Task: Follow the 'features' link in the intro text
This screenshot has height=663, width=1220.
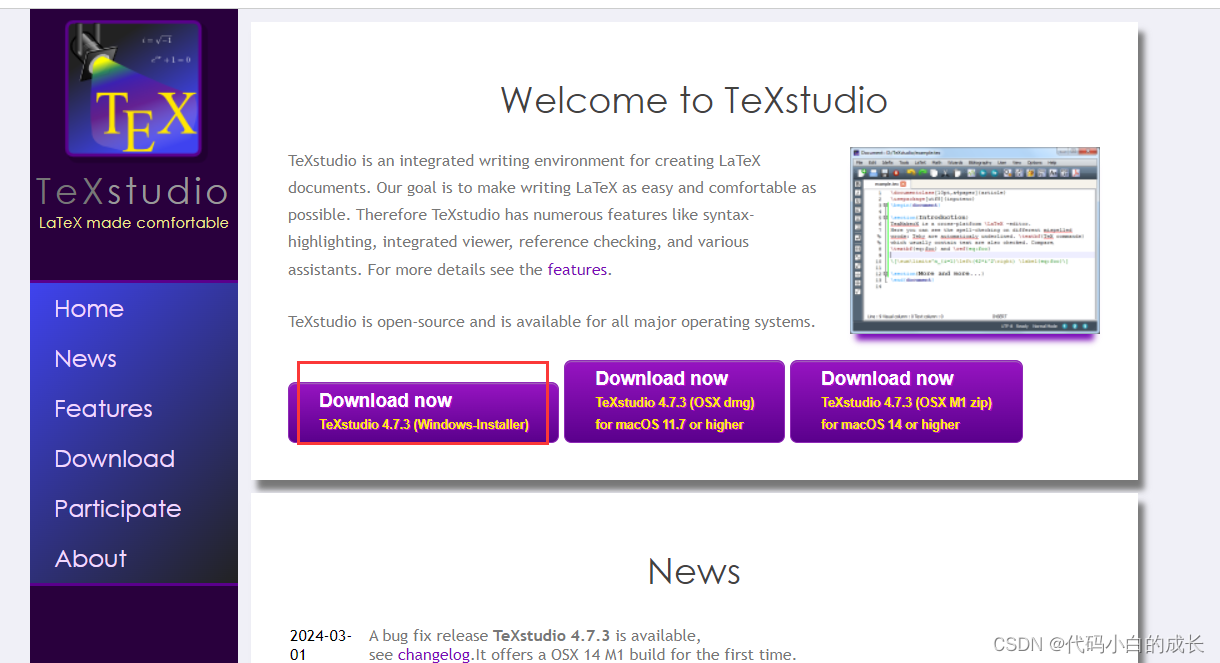Action: [577, 269]
